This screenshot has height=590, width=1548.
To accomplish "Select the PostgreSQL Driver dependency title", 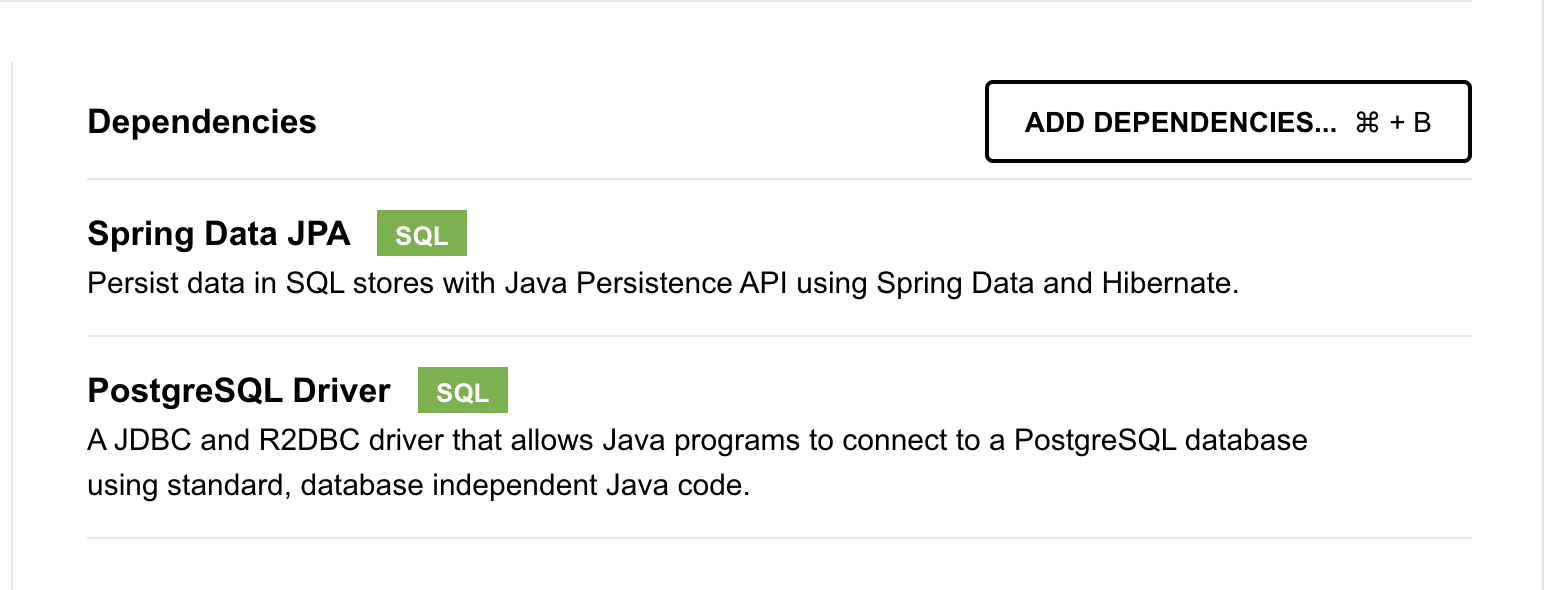I will 239,390.
